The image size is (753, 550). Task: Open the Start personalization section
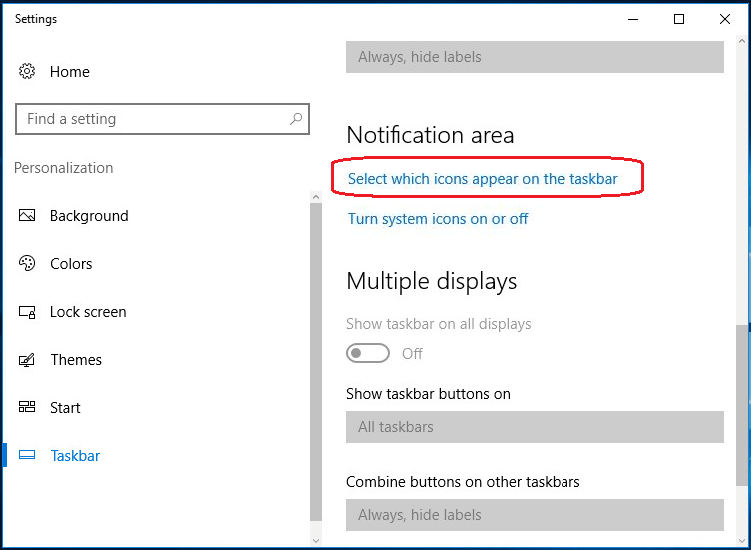tap(65, 408)
